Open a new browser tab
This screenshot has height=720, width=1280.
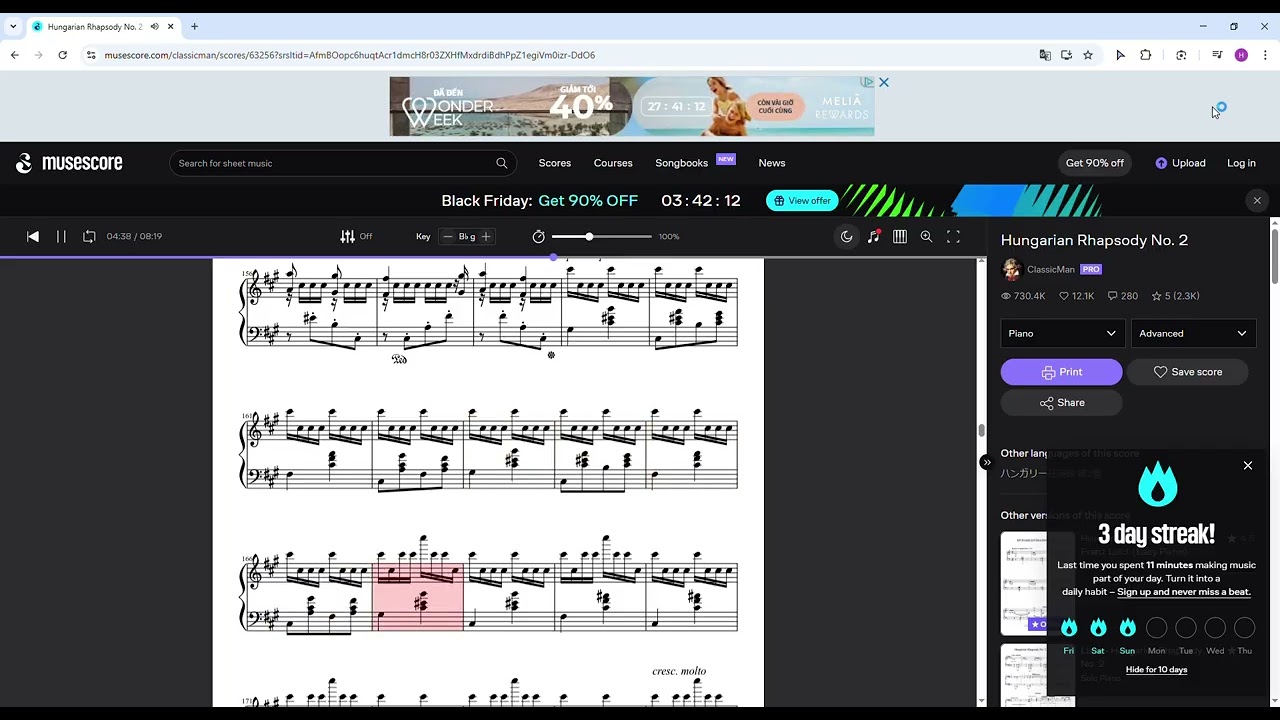tap(195, 27)
